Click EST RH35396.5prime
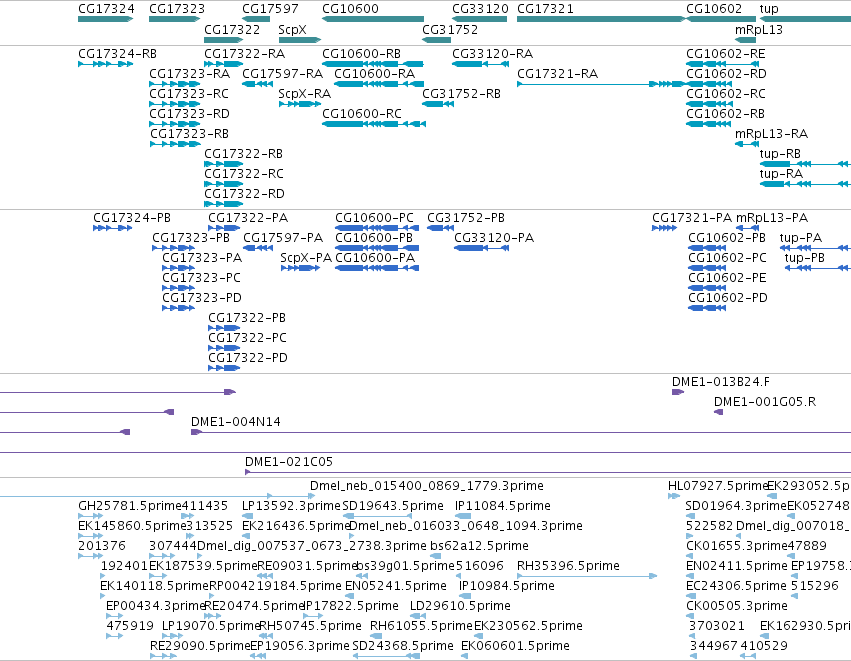Viewport: 851px width, 661px height. [x=568, y=567]
